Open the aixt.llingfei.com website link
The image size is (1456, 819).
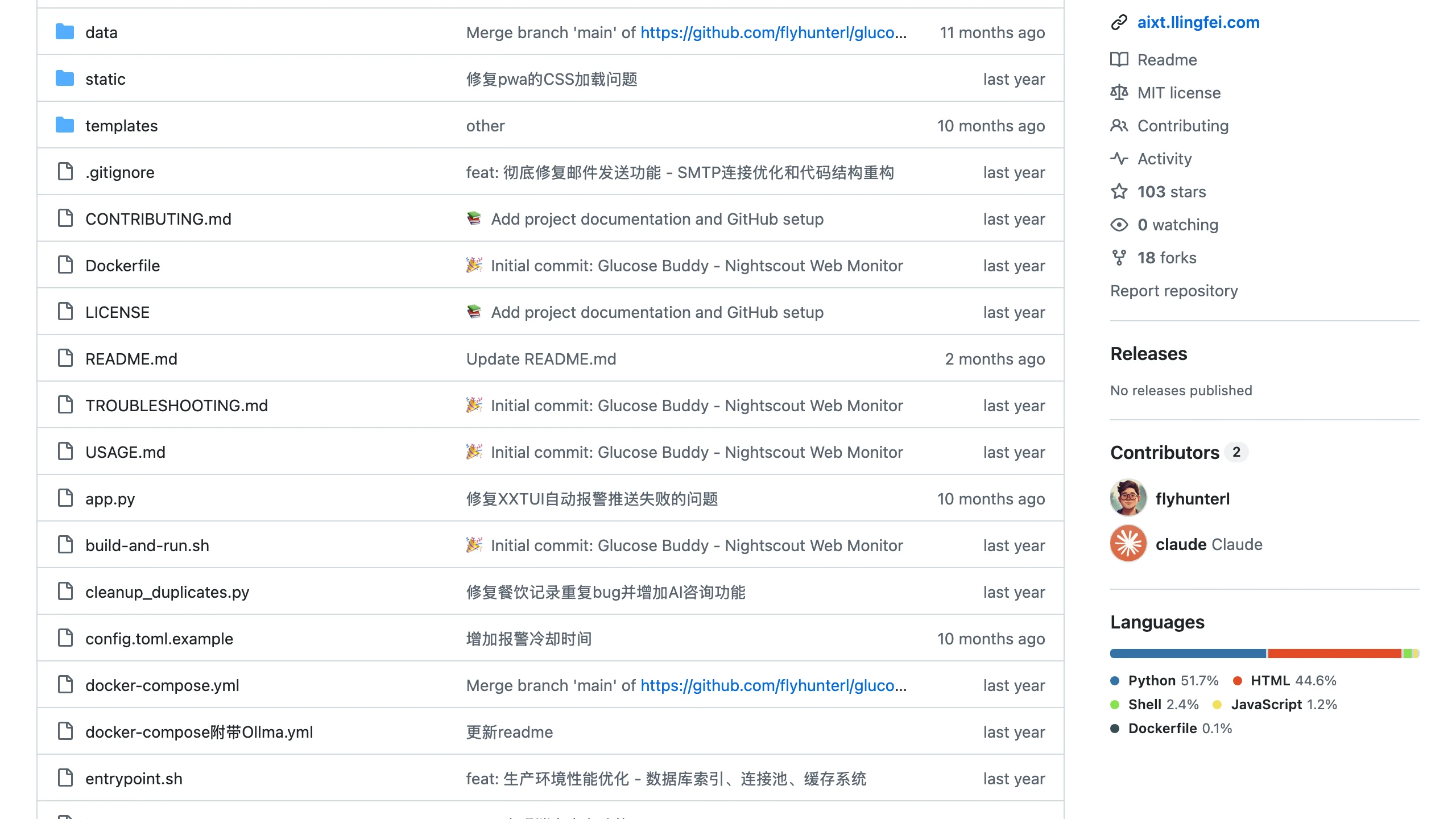pyautogui.click(x=1198, y=22)
